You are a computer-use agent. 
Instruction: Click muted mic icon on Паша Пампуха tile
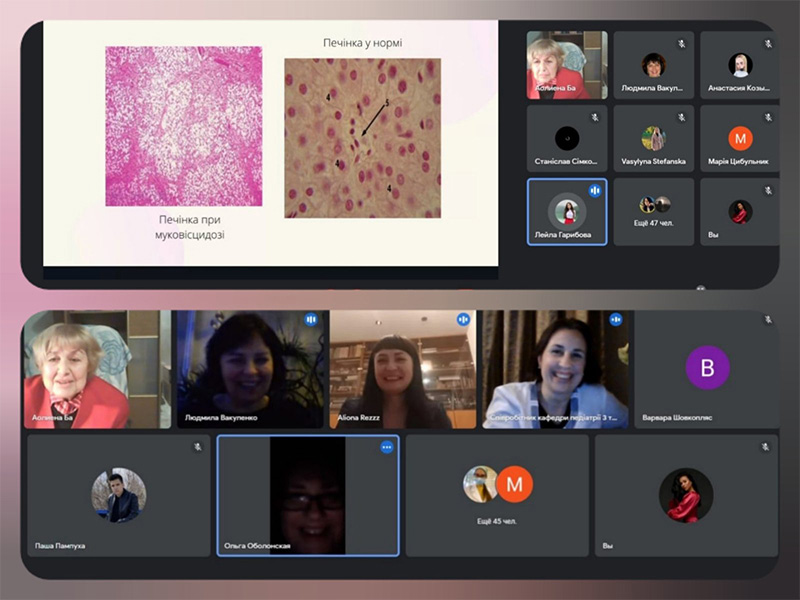point(197,447)
